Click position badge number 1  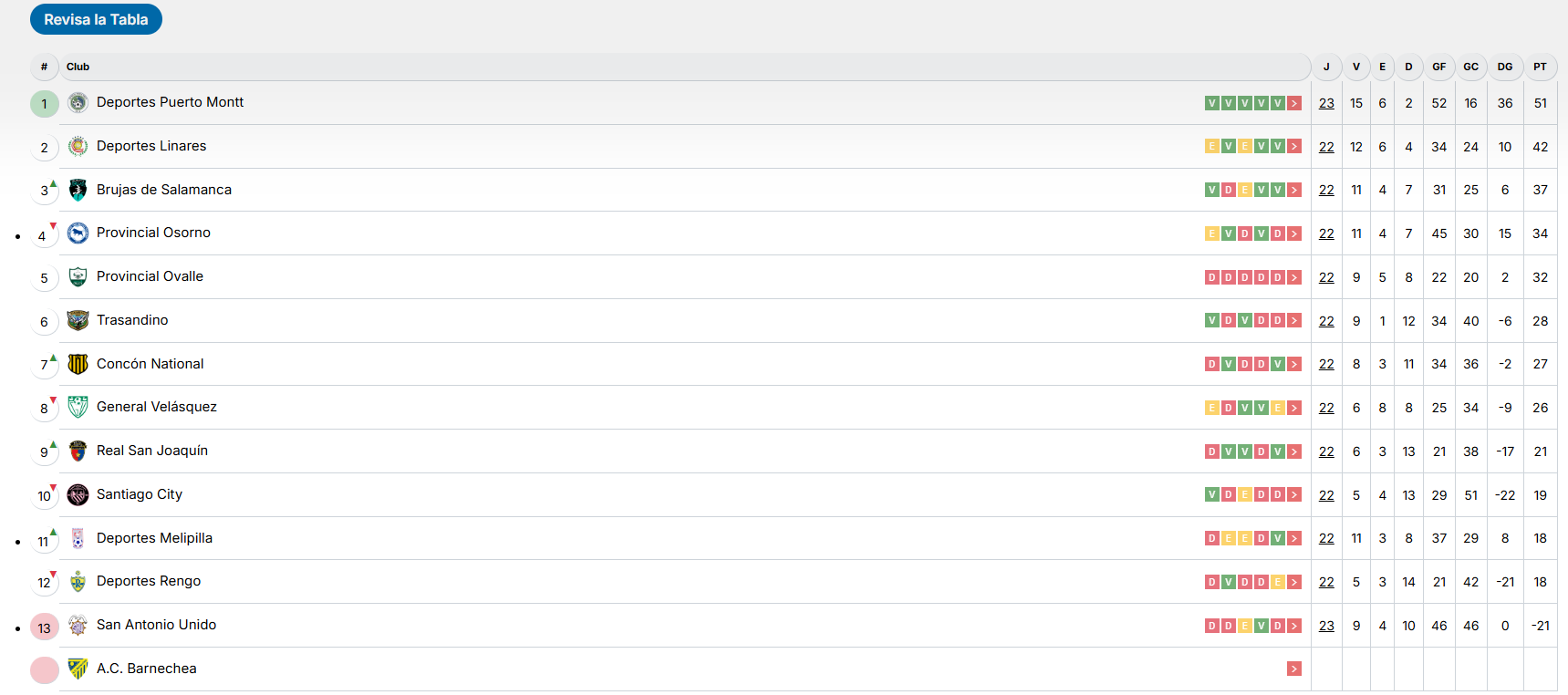click(44, 104)
